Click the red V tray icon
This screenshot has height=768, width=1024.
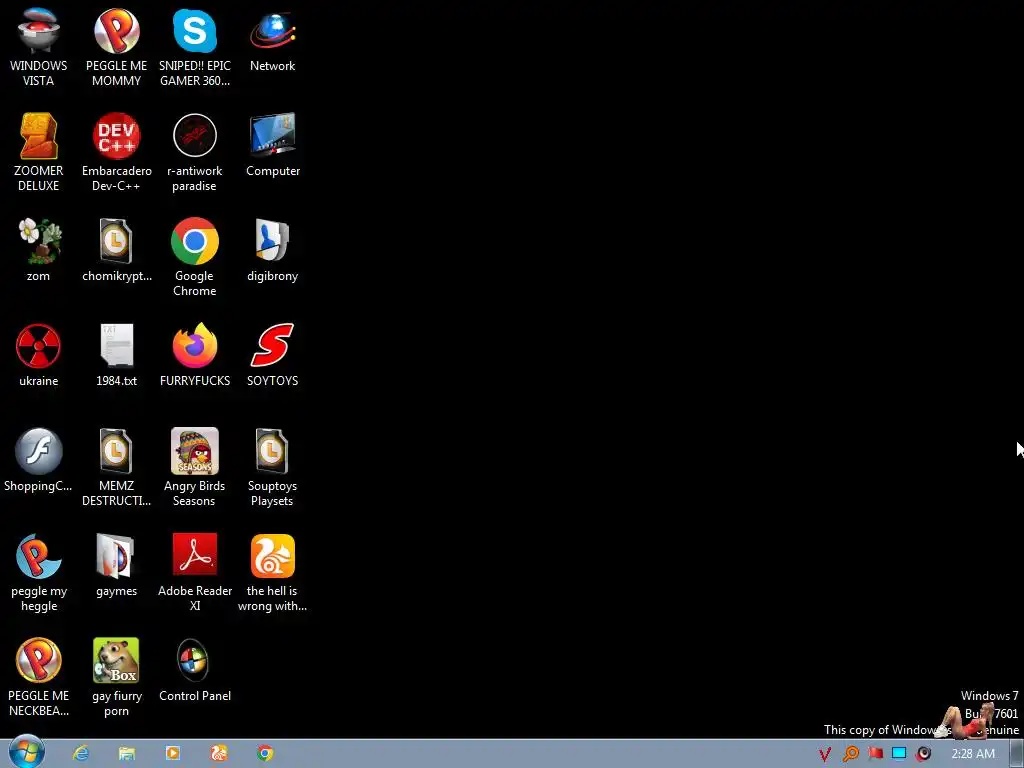[825, 754]
